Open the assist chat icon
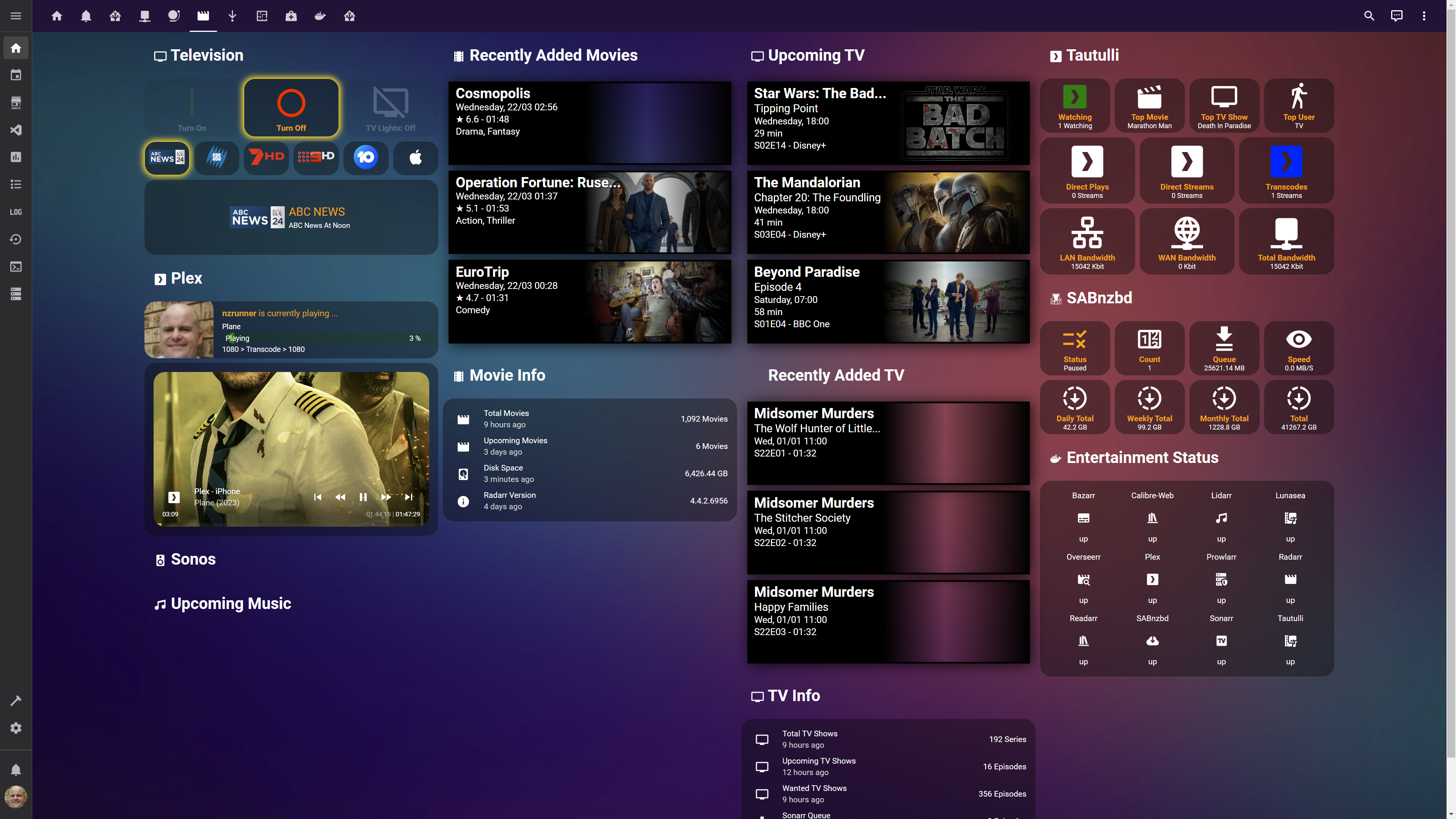This screenshot has height=819, width=1456. [1396, 16]
